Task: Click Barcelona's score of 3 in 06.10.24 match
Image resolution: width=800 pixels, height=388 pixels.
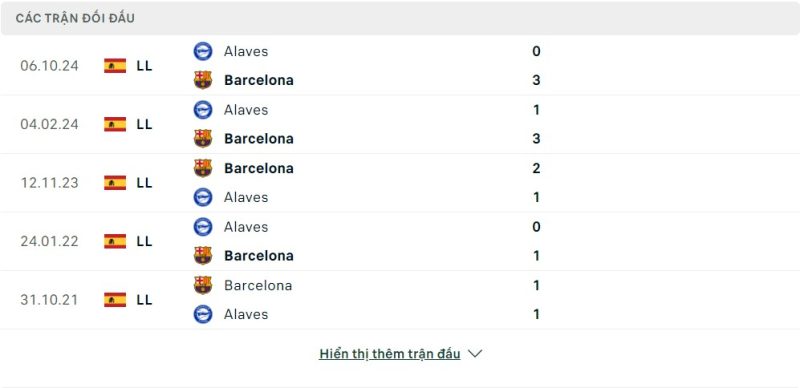Action: click(536, 80)
